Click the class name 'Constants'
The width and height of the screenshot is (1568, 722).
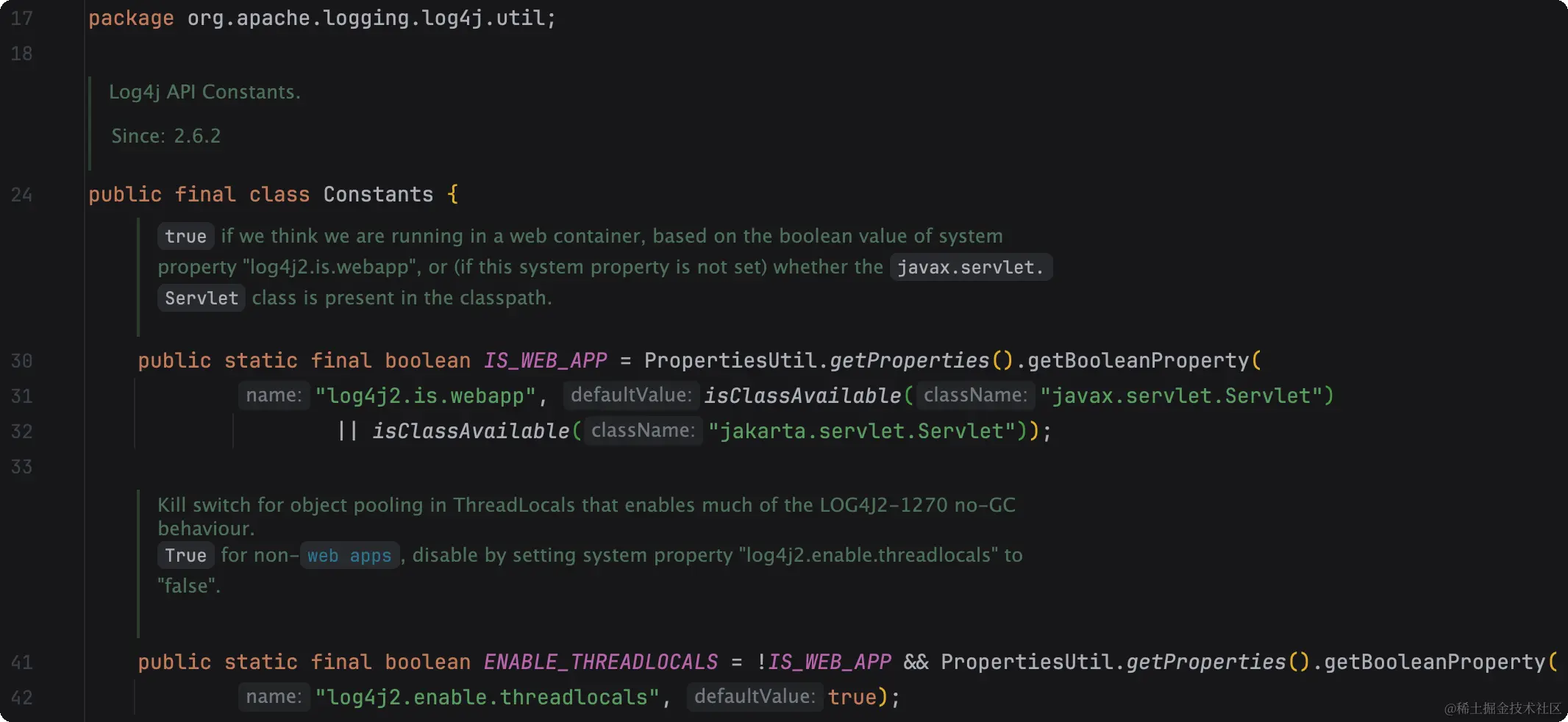(378, 195)
